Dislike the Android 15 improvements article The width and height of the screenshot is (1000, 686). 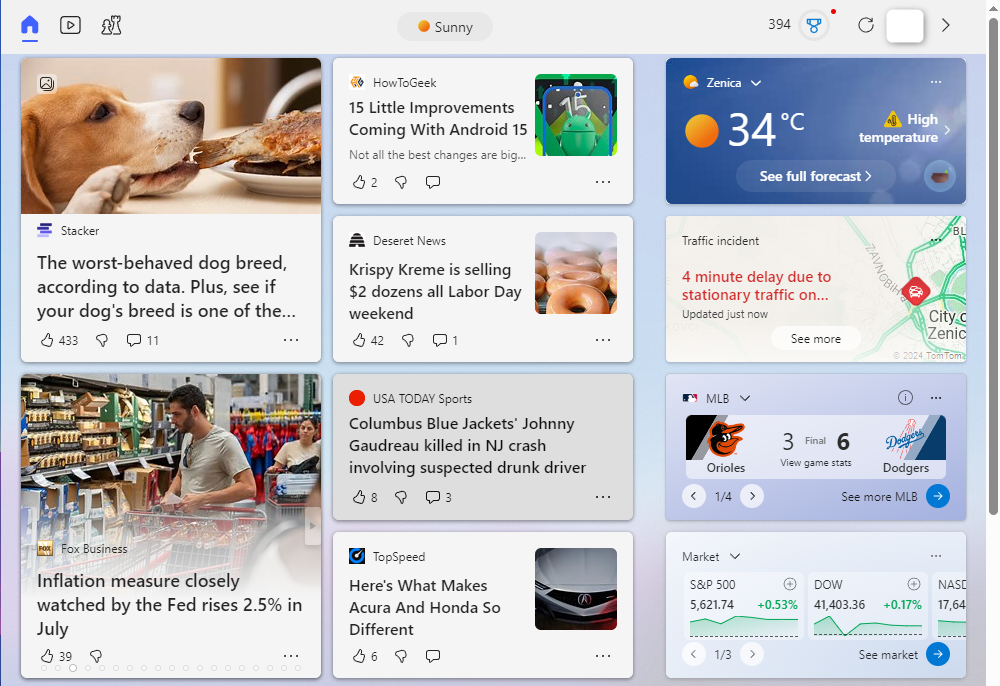tap(401, 182)
